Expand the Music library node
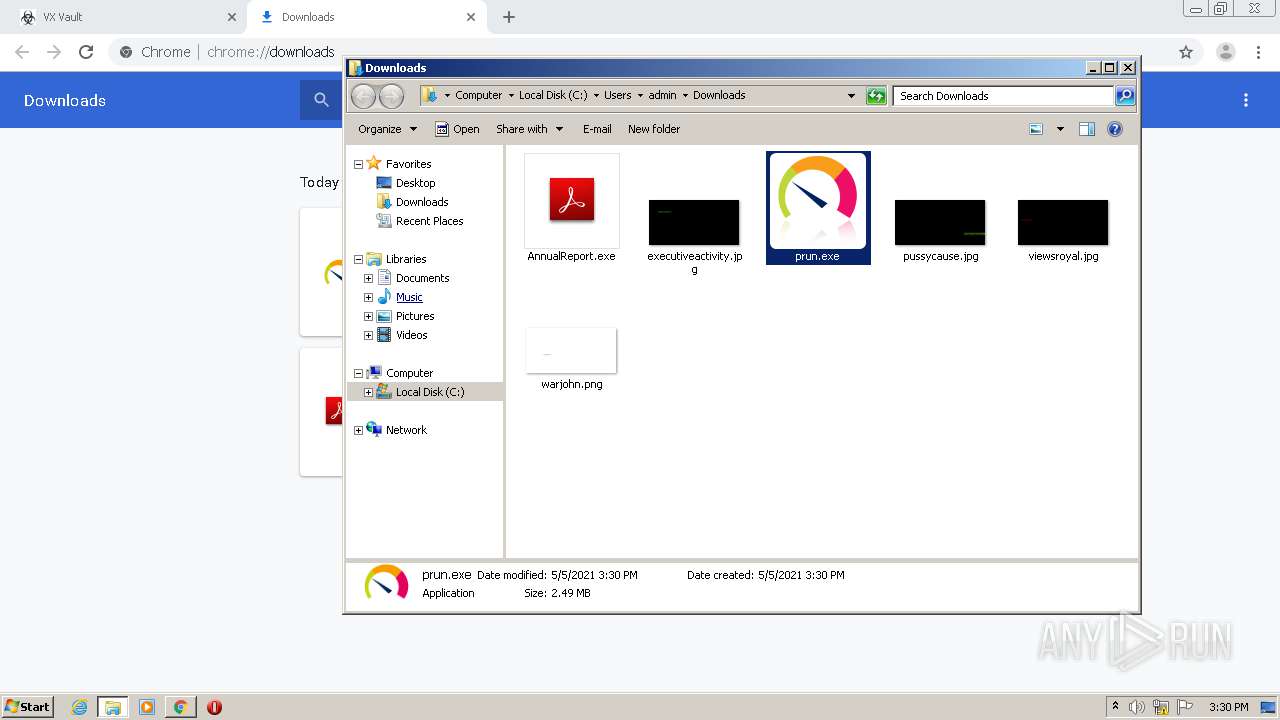The image size is (1280, 720). [x=368, y=297]
